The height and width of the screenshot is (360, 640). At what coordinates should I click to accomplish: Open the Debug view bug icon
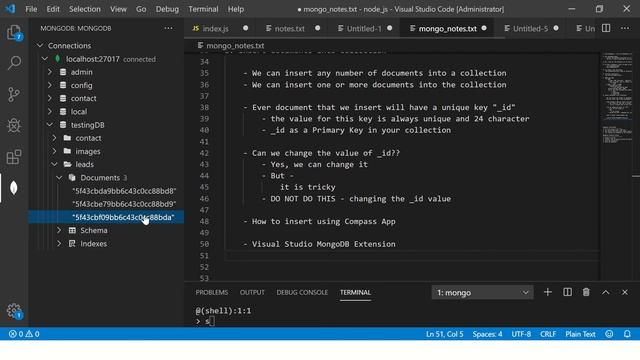pos(14,125)
